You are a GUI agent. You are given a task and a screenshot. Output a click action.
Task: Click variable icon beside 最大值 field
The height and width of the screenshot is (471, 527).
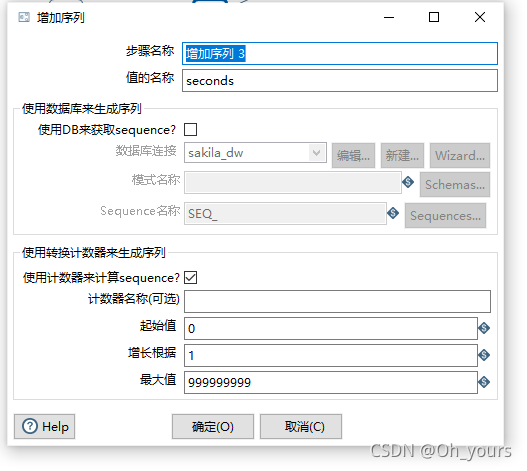pyautogui.click(x=484, y=382)
